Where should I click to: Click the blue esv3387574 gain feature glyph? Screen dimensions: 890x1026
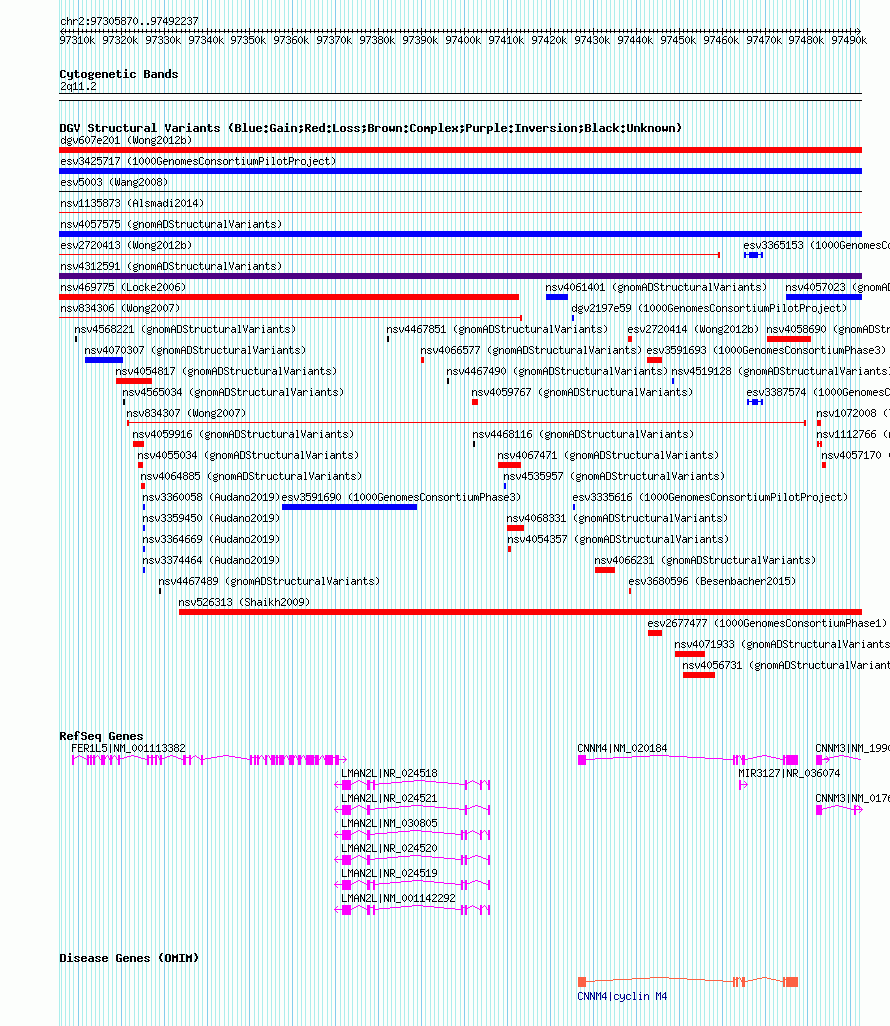click(x=755, y=401)
